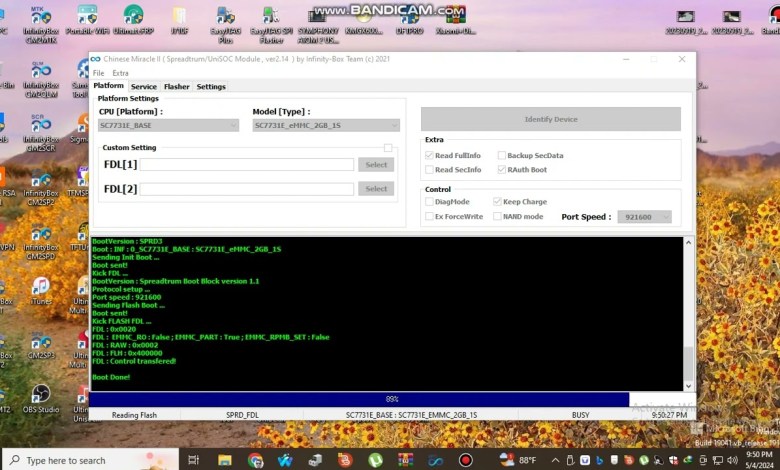Switch to the Flasher tab
The width and height of the screenshot is (780, 470).
tap(177, 87)
